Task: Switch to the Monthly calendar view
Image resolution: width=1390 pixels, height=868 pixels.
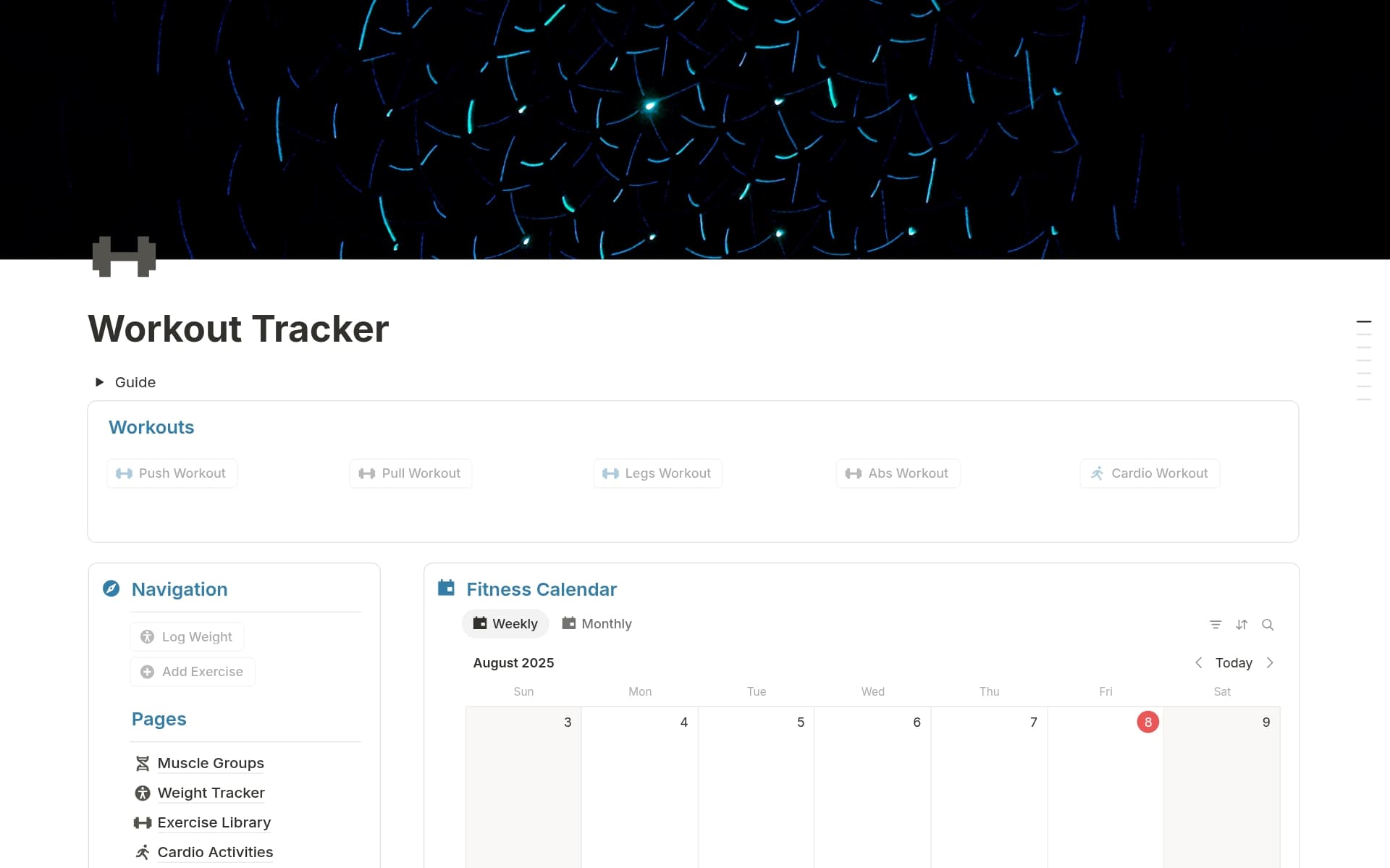Action: pyautogui.click(x=597, y=623)
